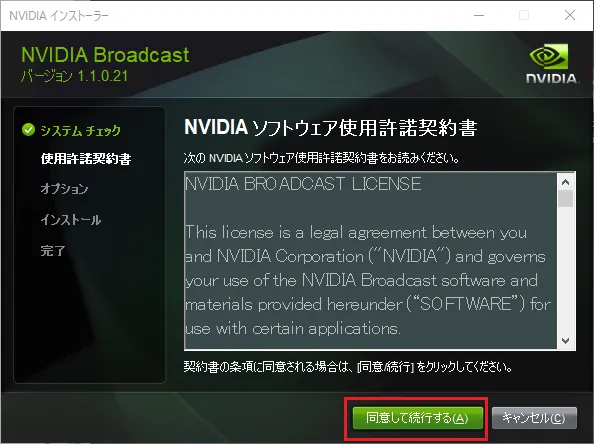Click the 次の NVIDIA ソフトウェア使用許諾契約書をお読みください text
Image resolution: width=594 pixels, height=444 pixels.
pos(322,158)
